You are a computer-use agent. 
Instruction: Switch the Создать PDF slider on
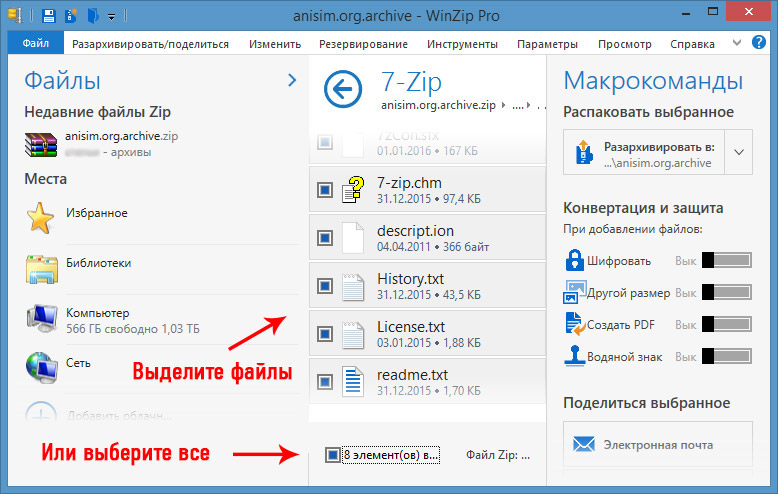tap(726, 324)
